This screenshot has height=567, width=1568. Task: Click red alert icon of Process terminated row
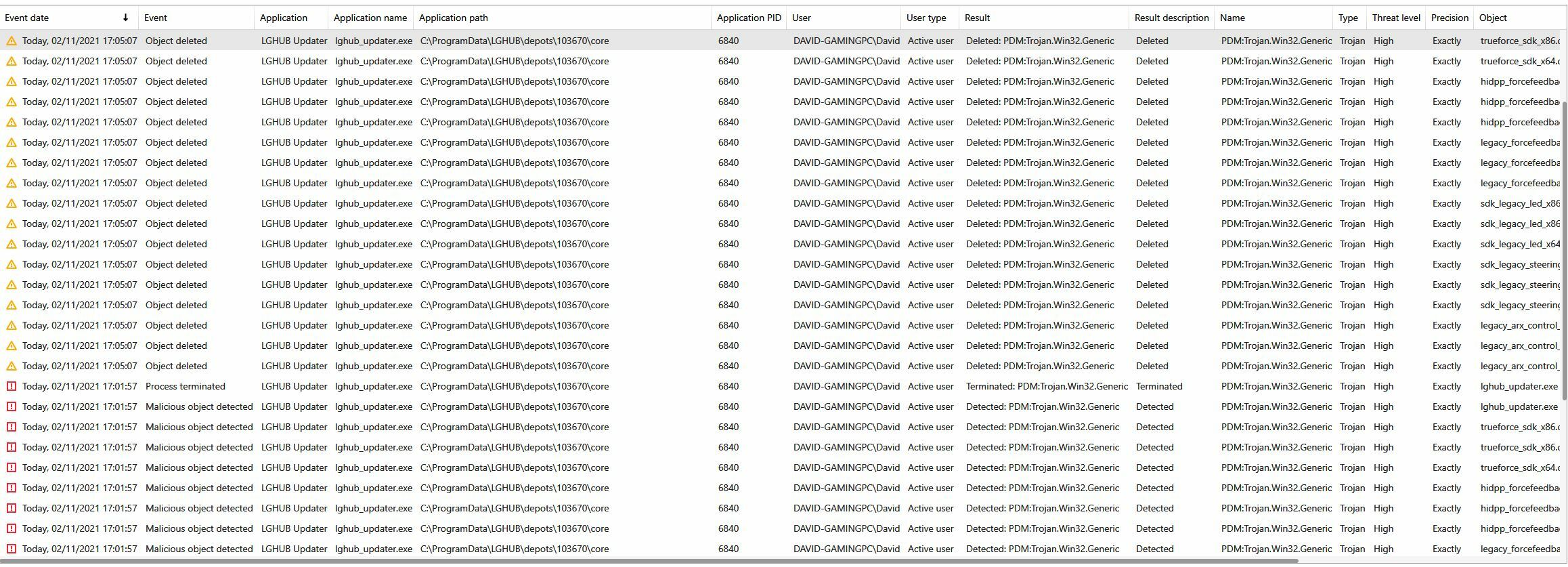click(12, 386)
